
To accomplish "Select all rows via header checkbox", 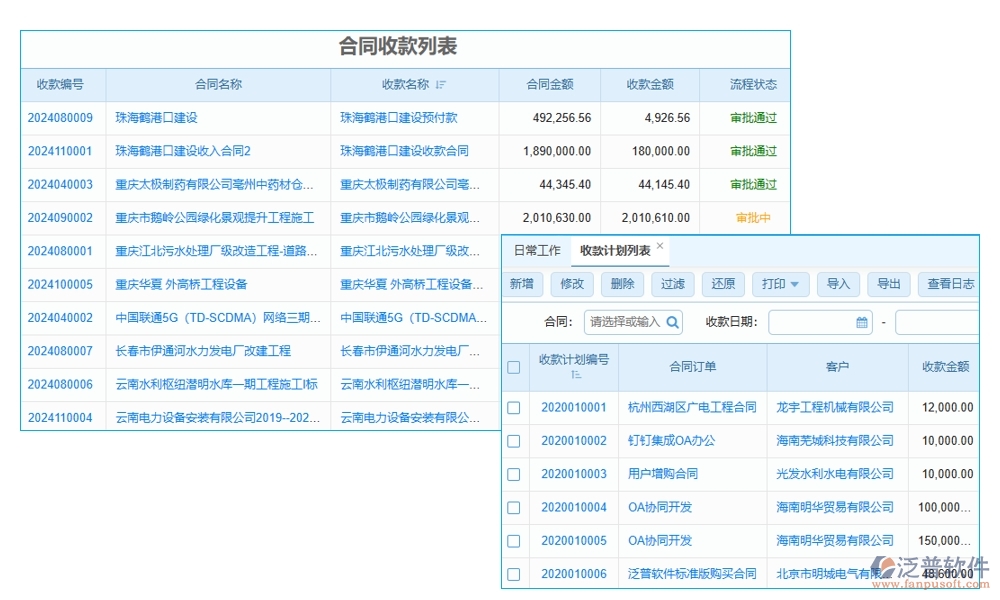I will coord(514,367).
